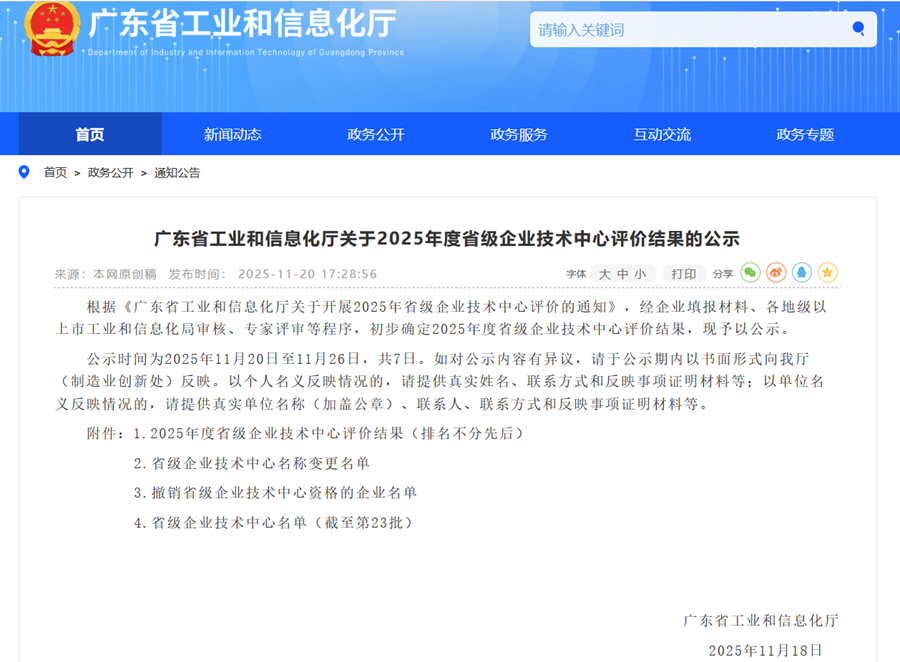This screenshot has width=900, height=662.
Task: Share article to Weibo
Action: tap(776, 273)
